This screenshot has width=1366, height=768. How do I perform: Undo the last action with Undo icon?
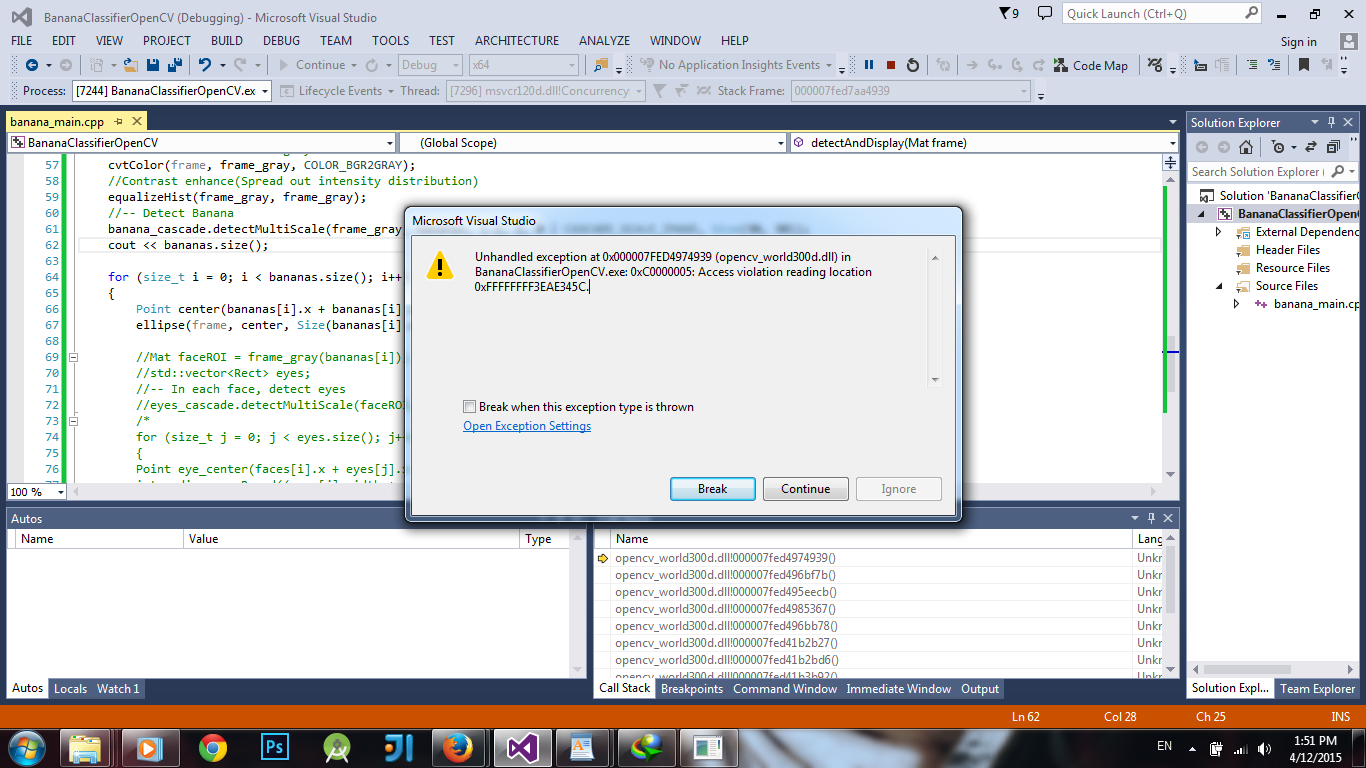(x=205, y=65)
